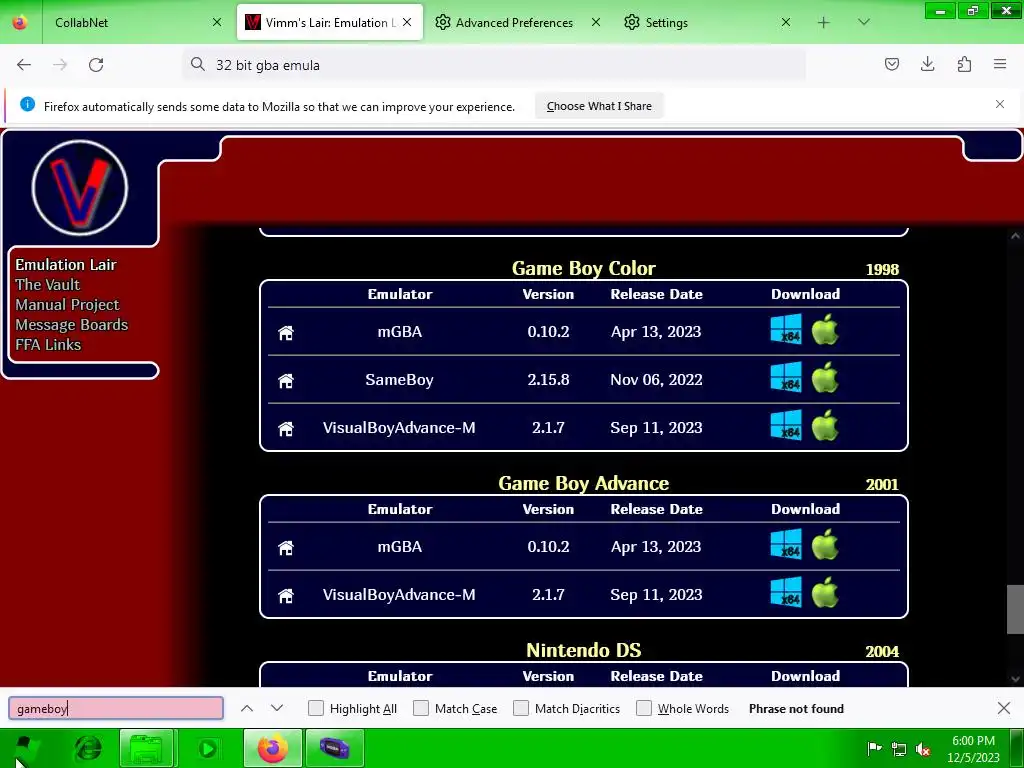Open SameBoy homepage icon
The height and width of the screenshot is (768, 1024).
tap(286, 380)
